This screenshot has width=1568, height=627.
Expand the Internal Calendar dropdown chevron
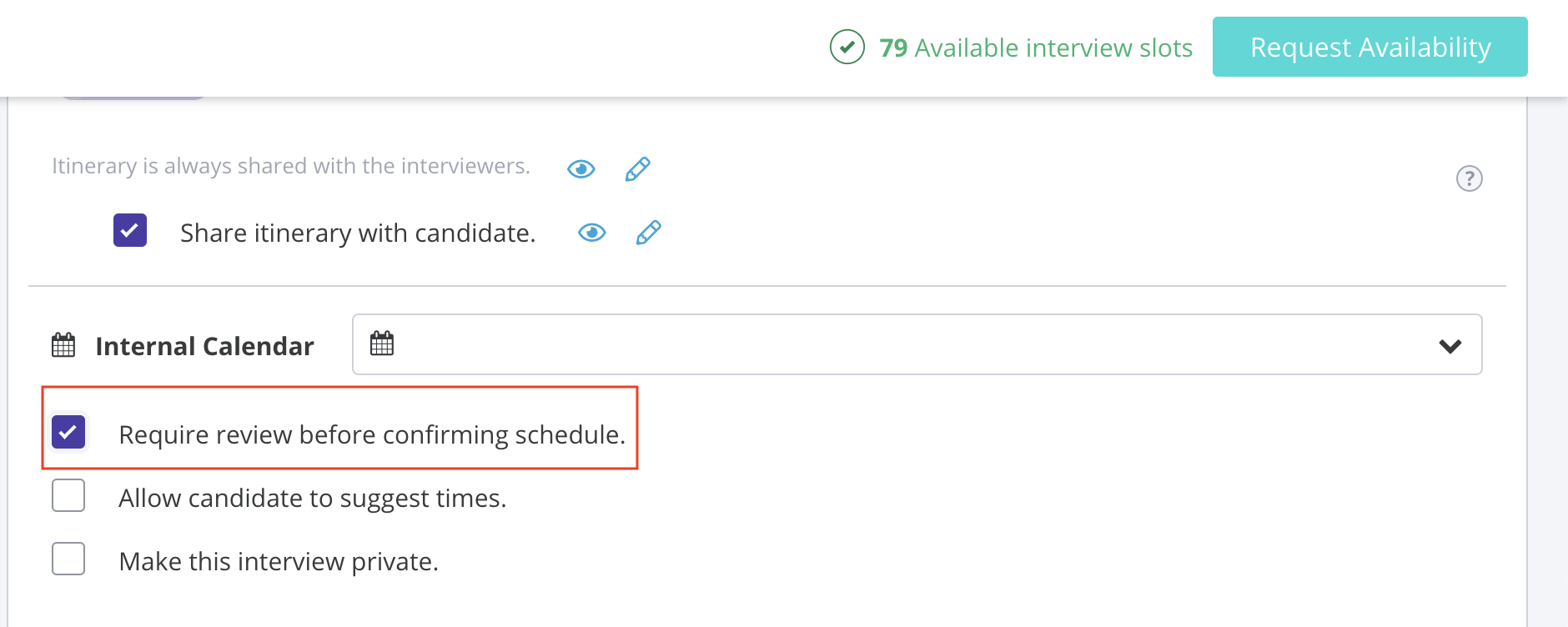1450,345
